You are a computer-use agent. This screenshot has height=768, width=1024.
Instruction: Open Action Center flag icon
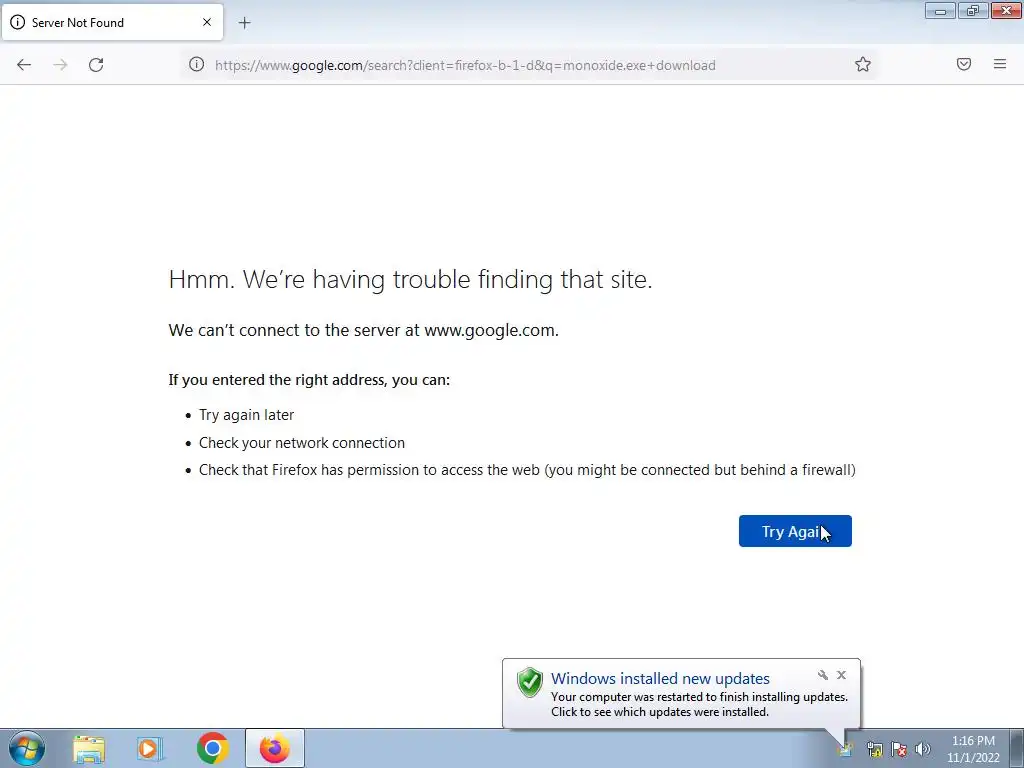pyautogui.click(x=899, y=749)
